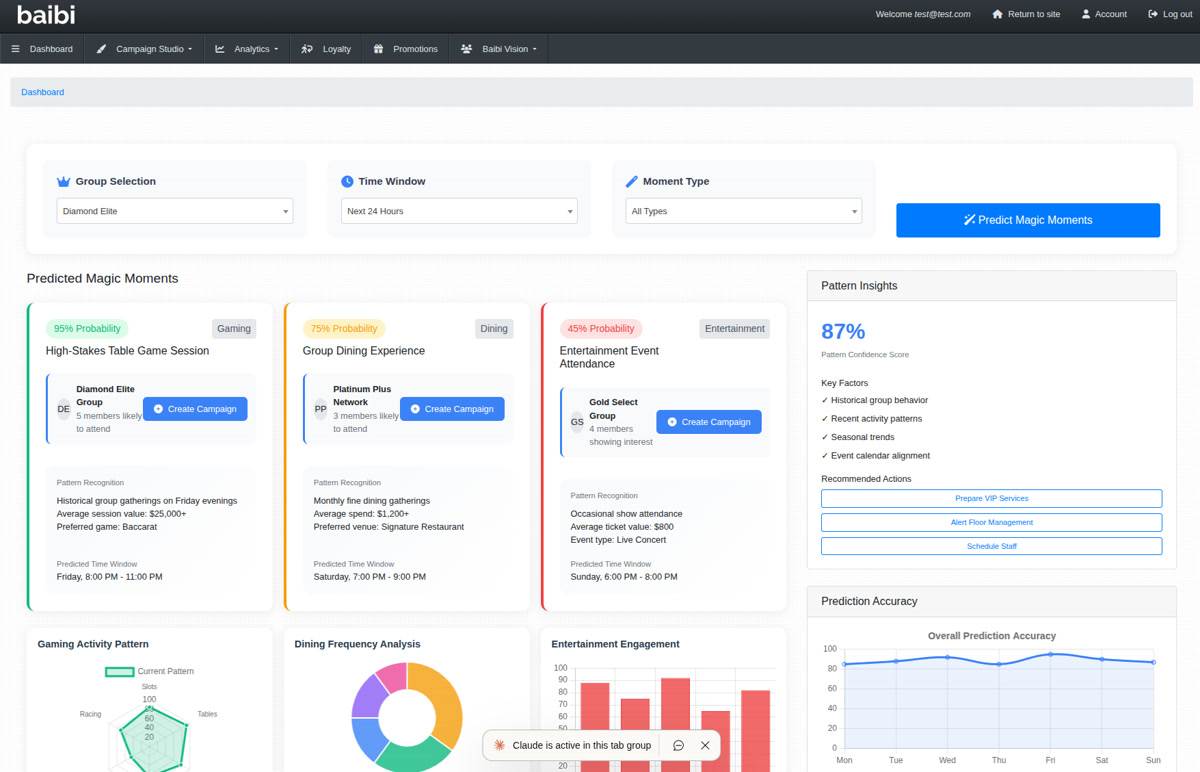1200x772 pixels.
Task: Click Return to site link
Action: 1026,14
